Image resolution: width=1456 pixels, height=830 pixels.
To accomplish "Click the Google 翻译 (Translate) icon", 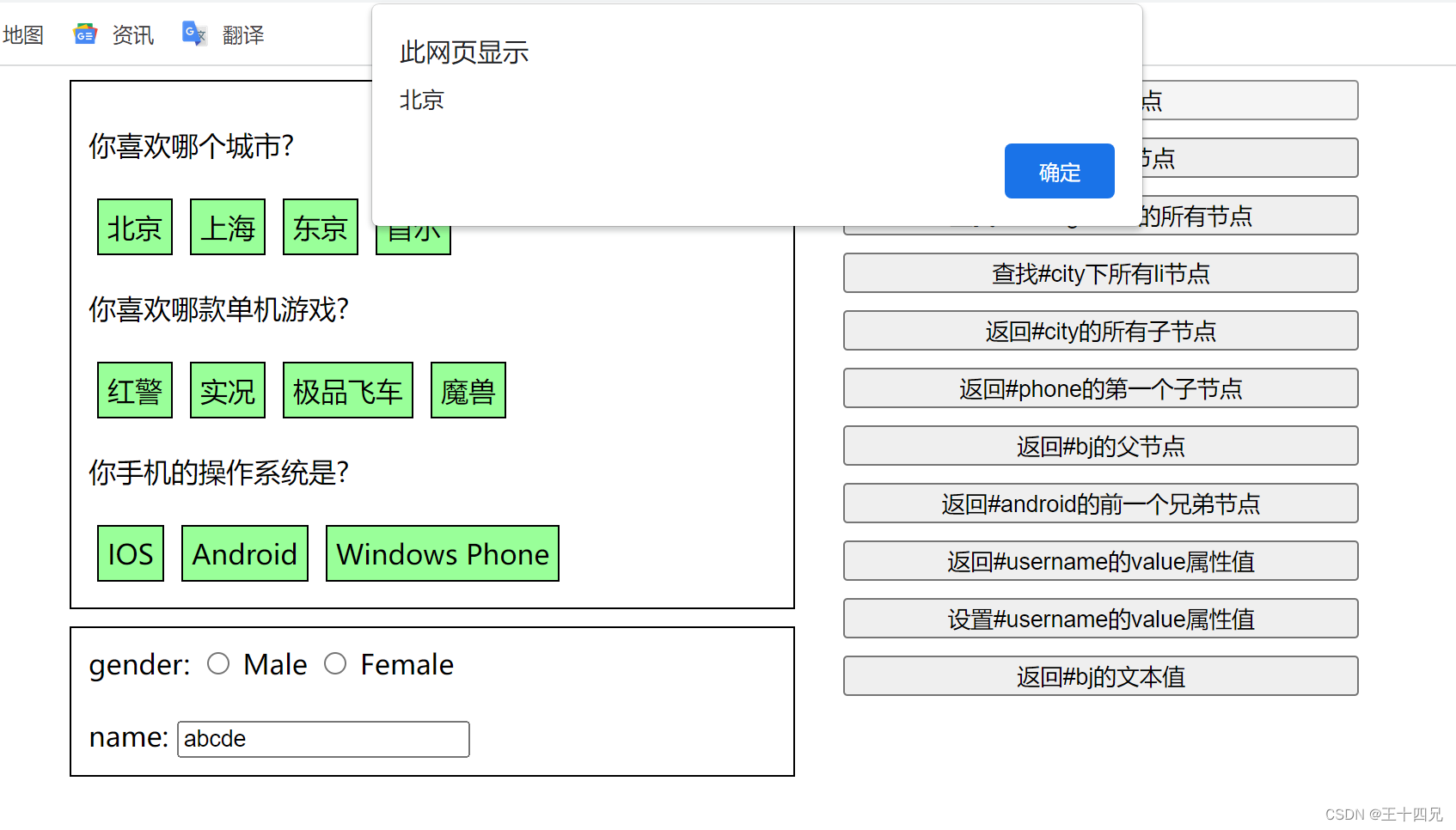I will (193, 34).
